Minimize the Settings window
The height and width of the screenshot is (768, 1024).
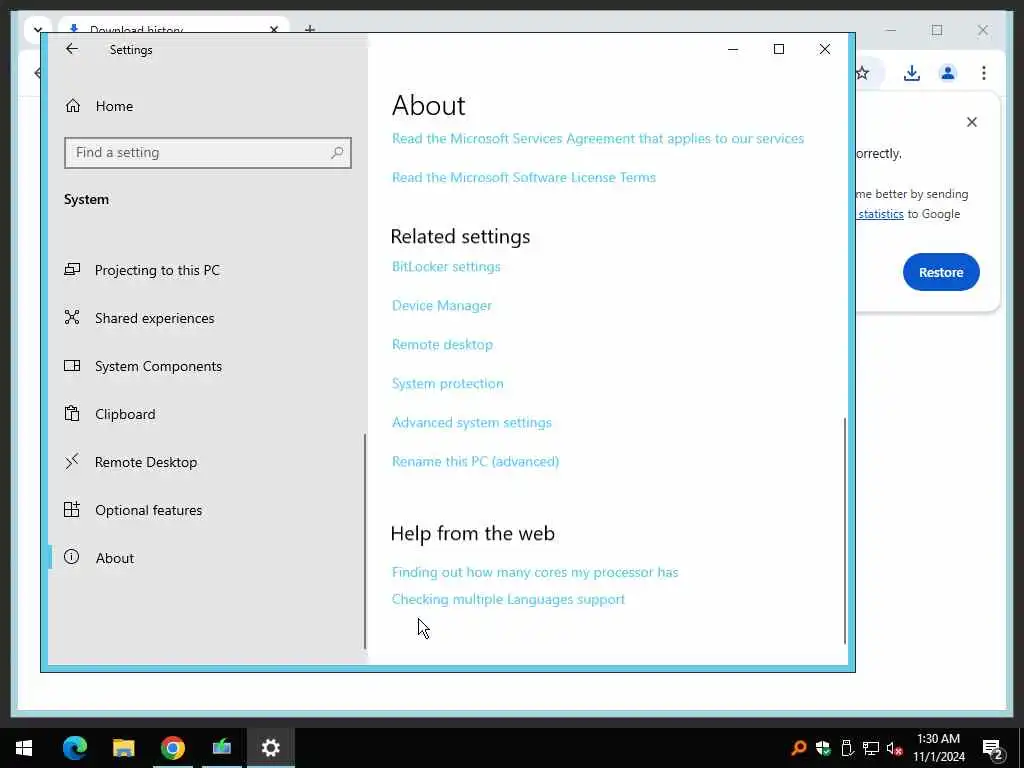(x=733, y=49)
